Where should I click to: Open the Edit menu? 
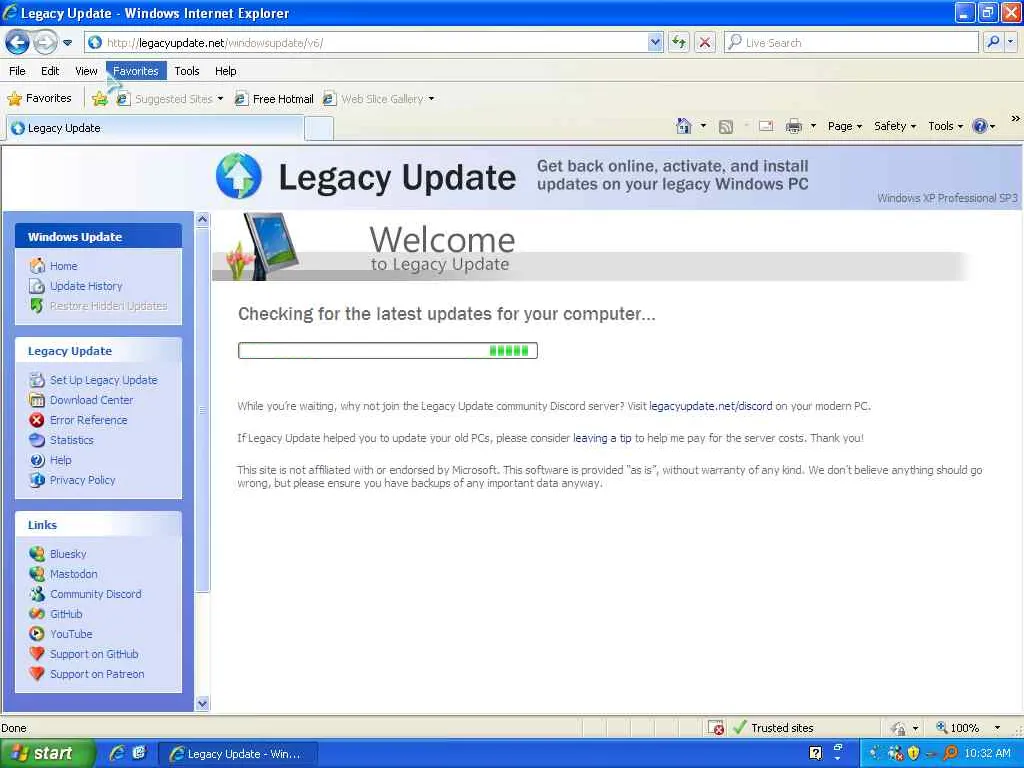click(50, 71)
